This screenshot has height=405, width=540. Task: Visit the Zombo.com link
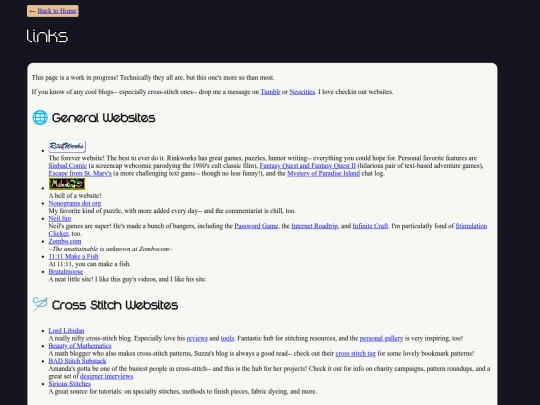click(65, 241)
